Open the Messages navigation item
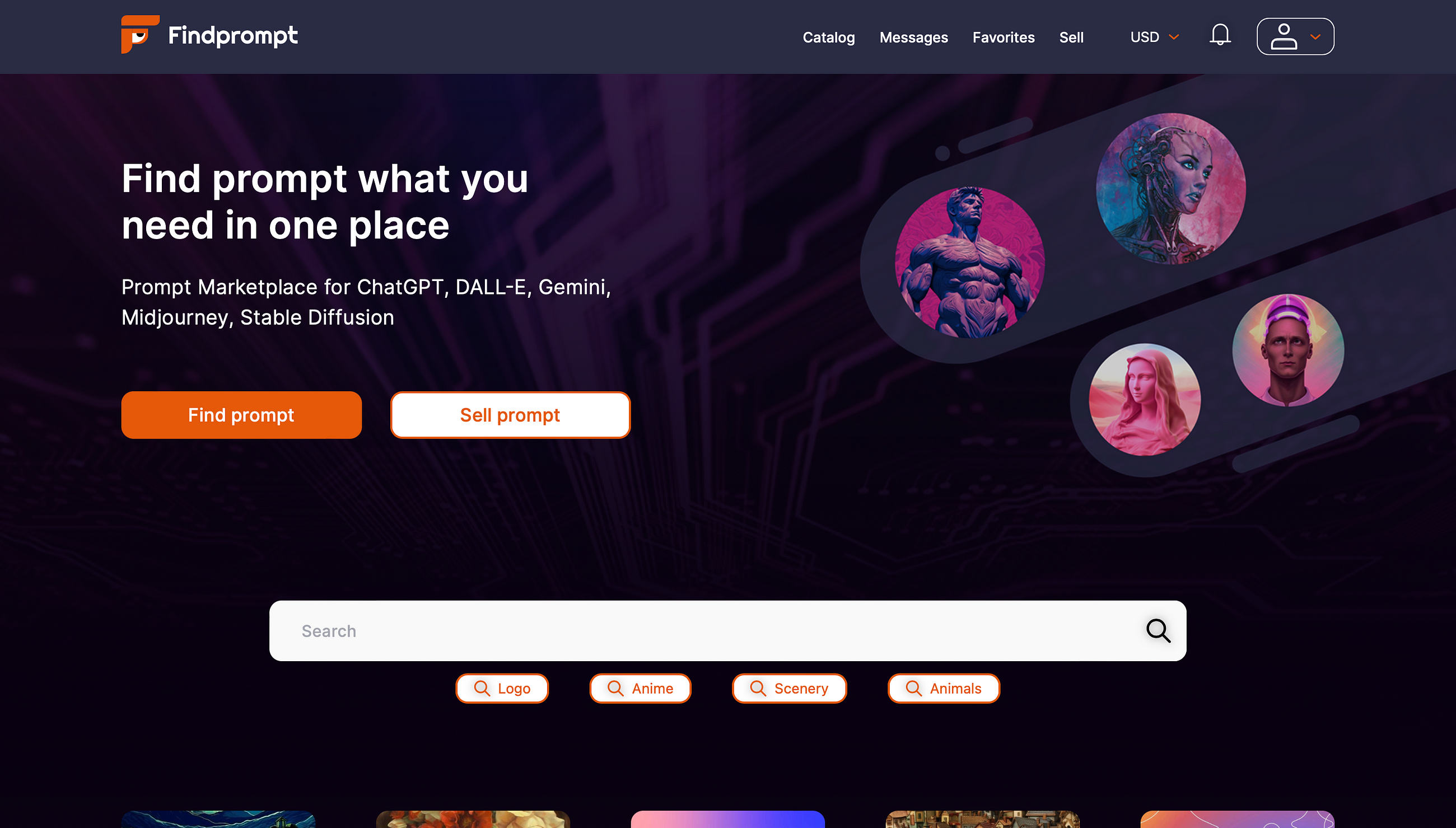This screenshot has height=828, width=1456. coord(913,37)
